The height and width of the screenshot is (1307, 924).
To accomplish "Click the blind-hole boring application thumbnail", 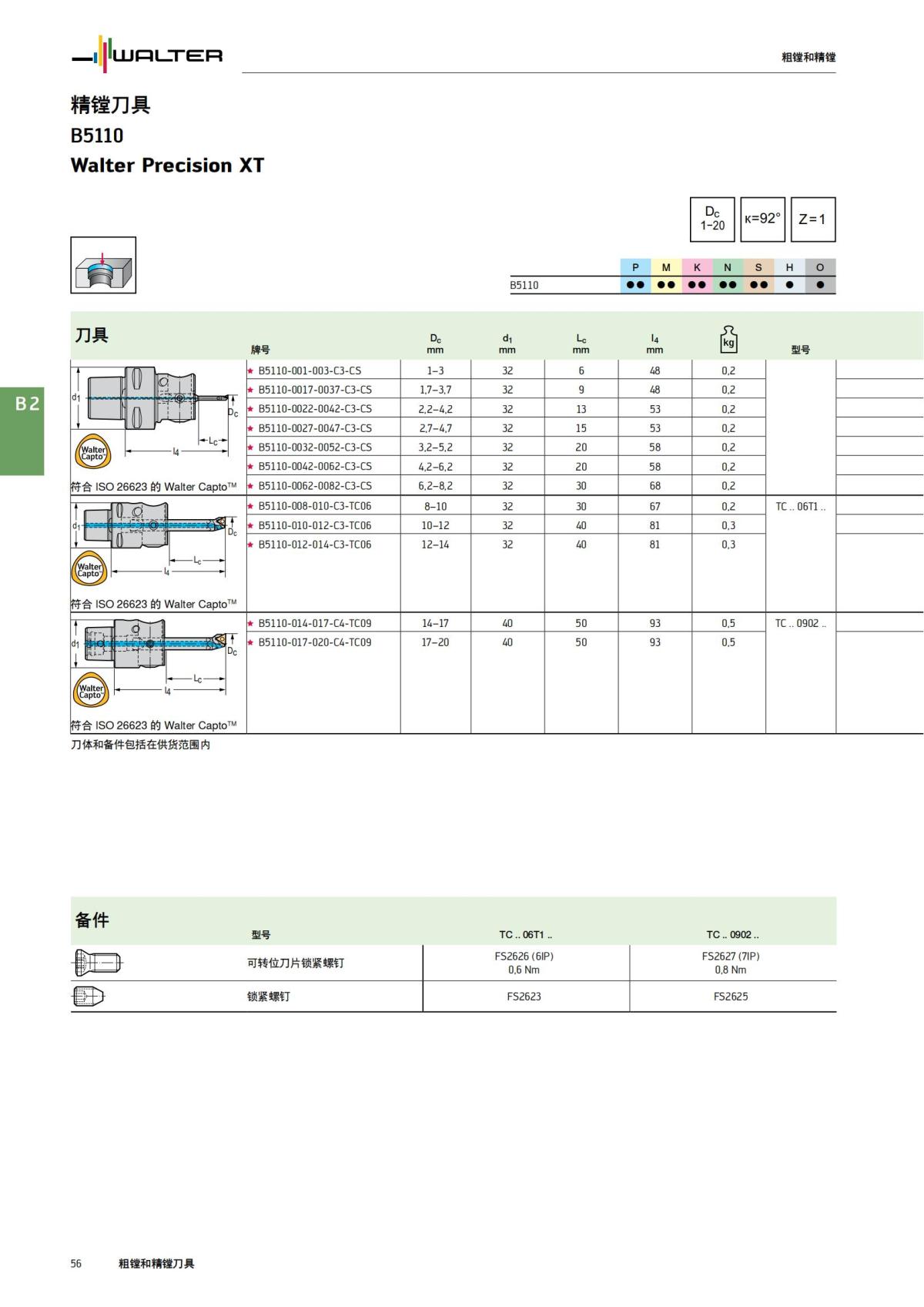I will (103, 265).
